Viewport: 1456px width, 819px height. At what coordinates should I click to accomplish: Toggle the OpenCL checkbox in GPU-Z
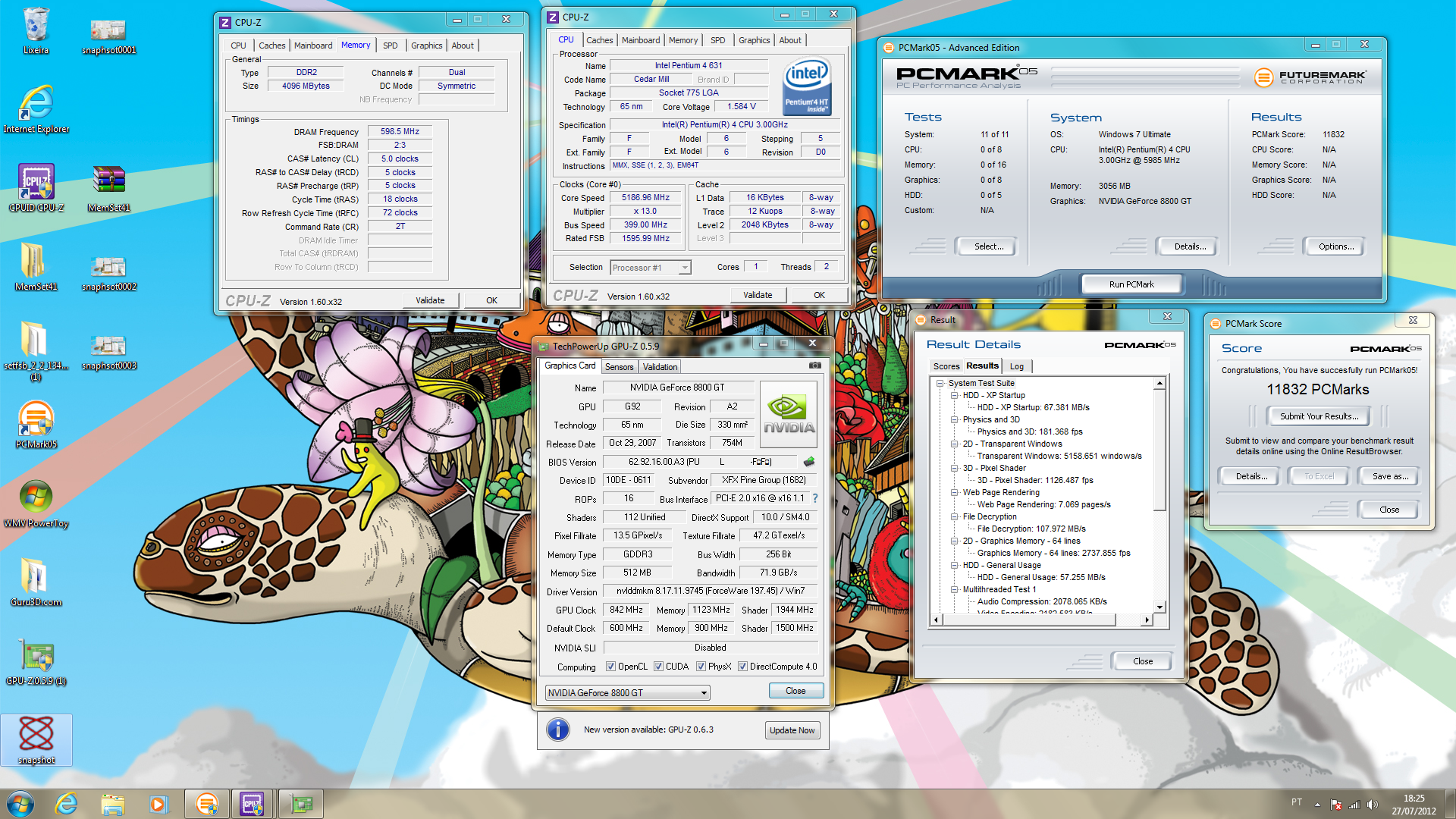[610, 667]
